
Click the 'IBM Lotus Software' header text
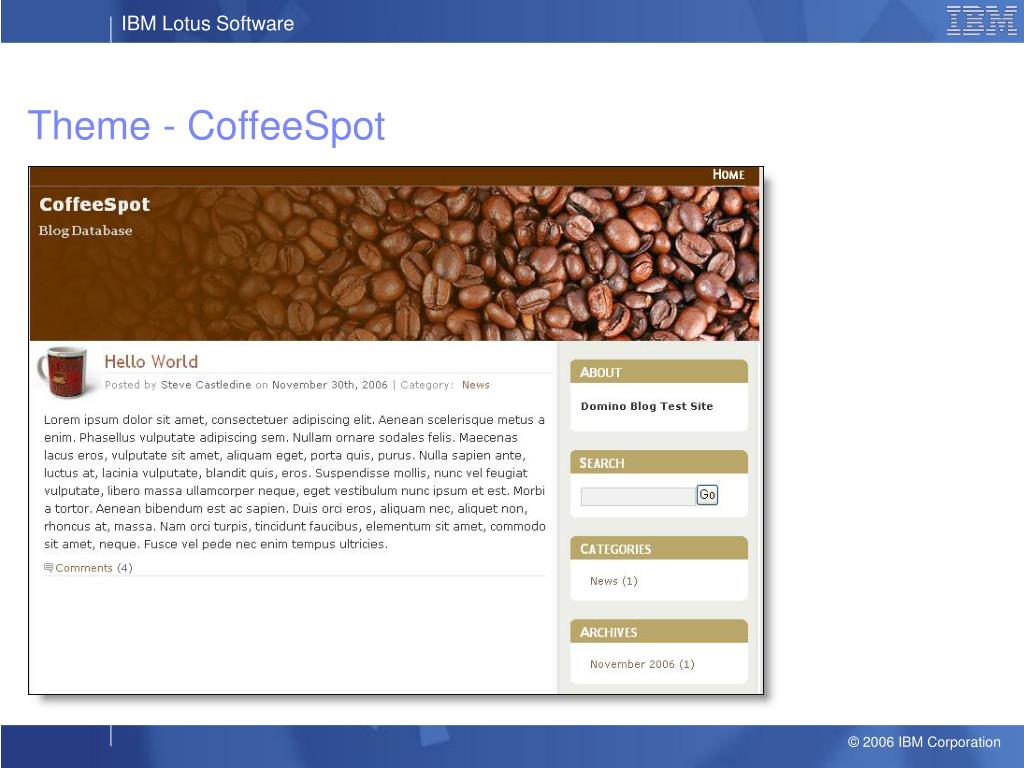point(208,24)
